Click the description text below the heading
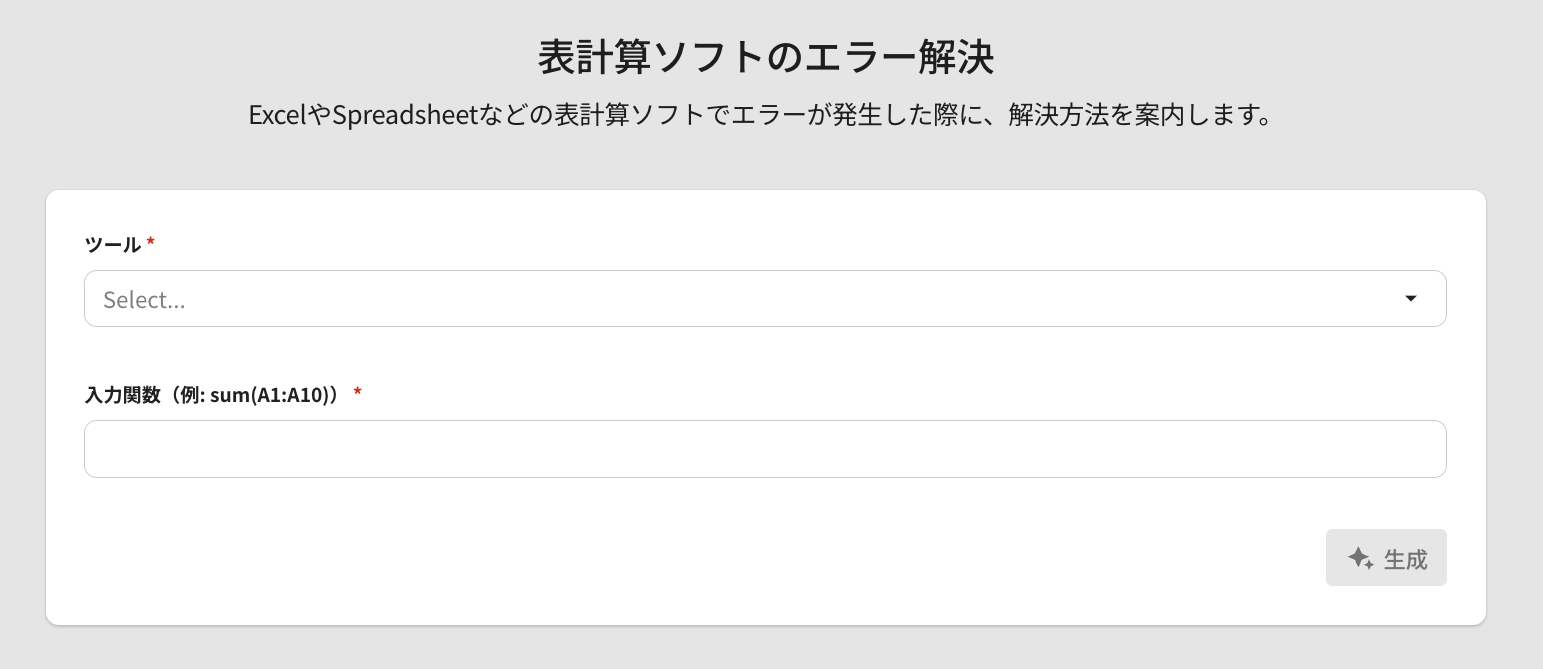This screenshot has height=669, width=1543. tap(765, 115)
